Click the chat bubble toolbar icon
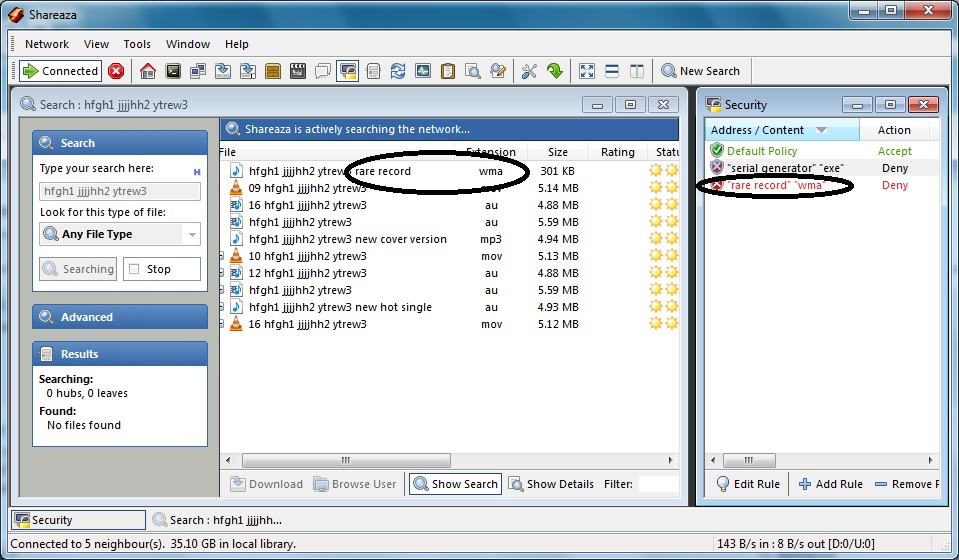This screenshot has width=959, height=560. pos(322,71)
